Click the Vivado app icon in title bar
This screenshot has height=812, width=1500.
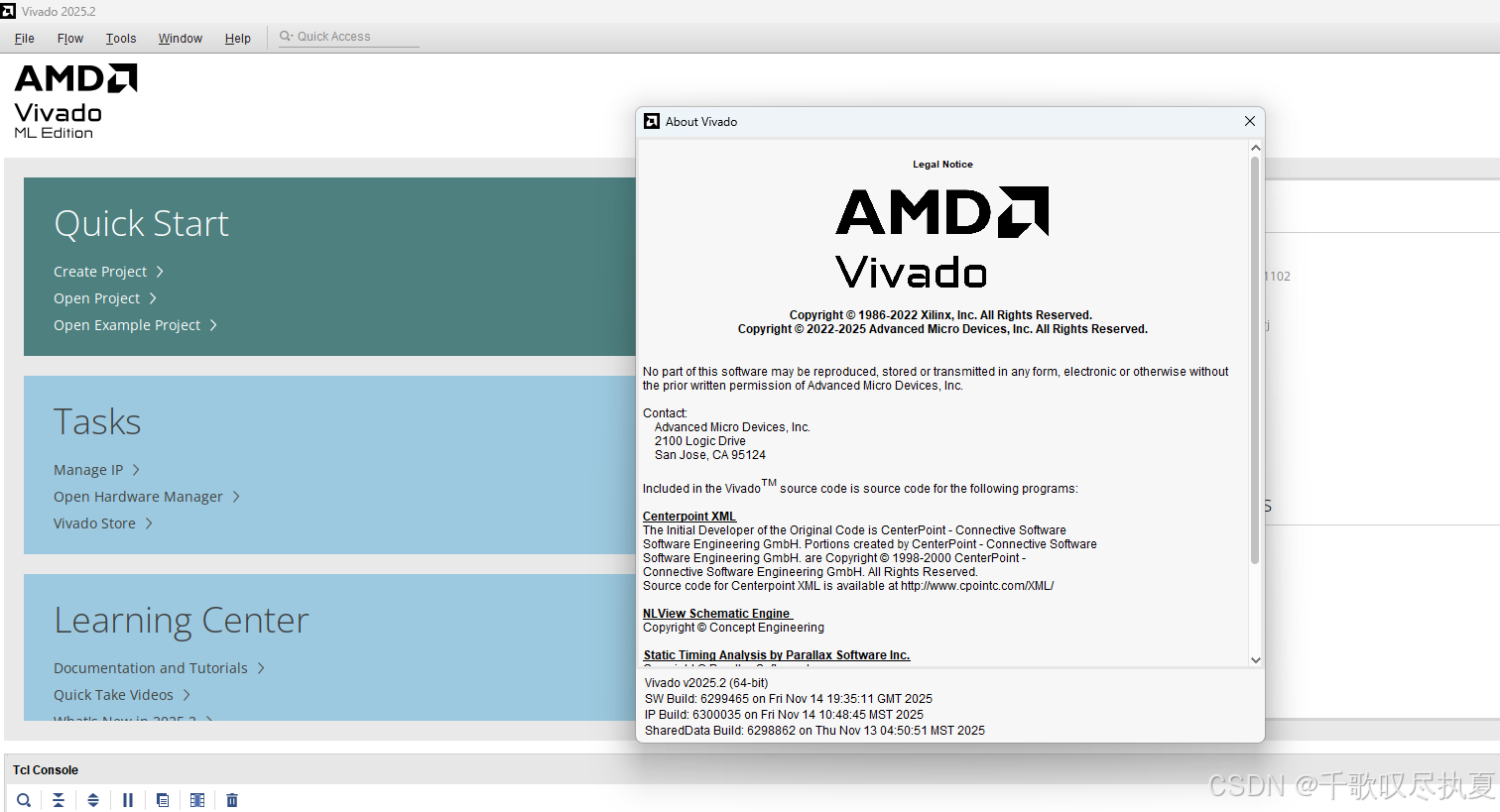coord(8,11)
